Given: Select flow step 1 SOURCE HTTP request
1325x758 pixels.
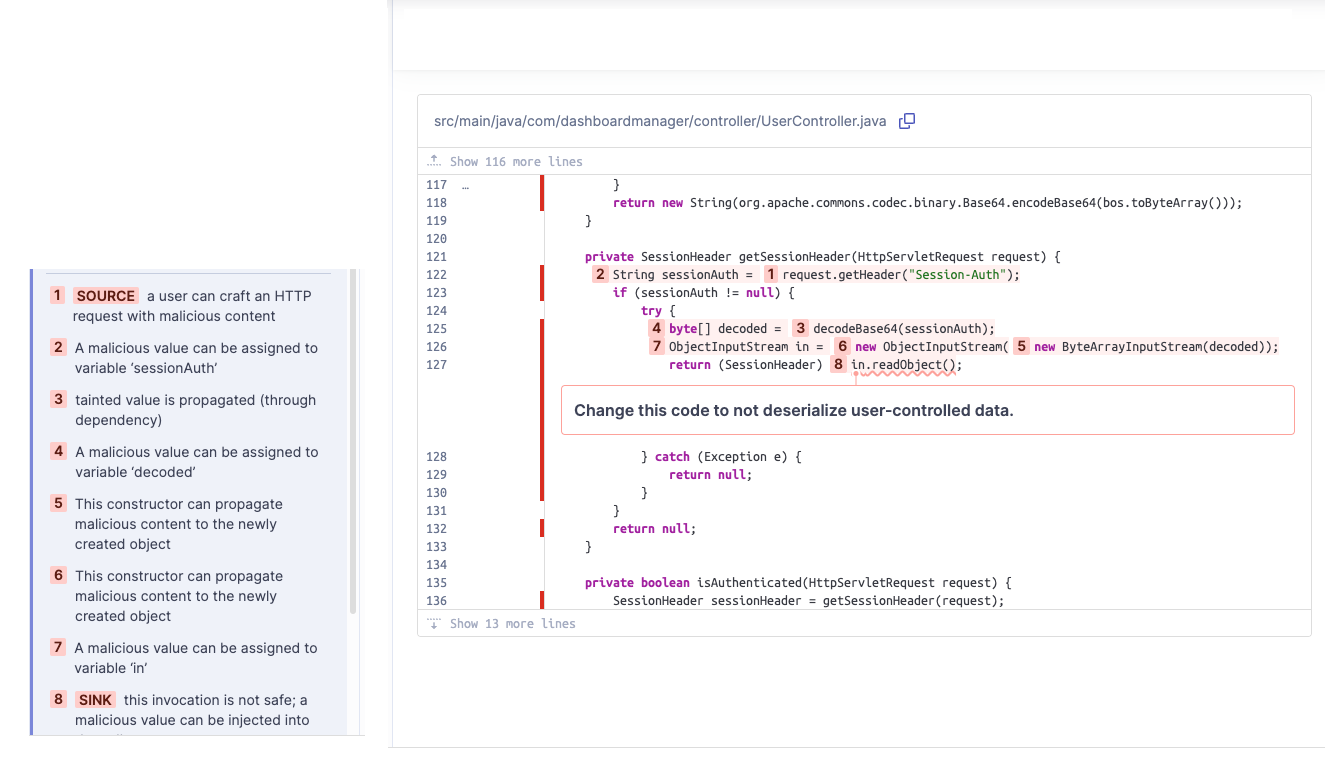Looking at the screenshot, I should pos(191,306).
